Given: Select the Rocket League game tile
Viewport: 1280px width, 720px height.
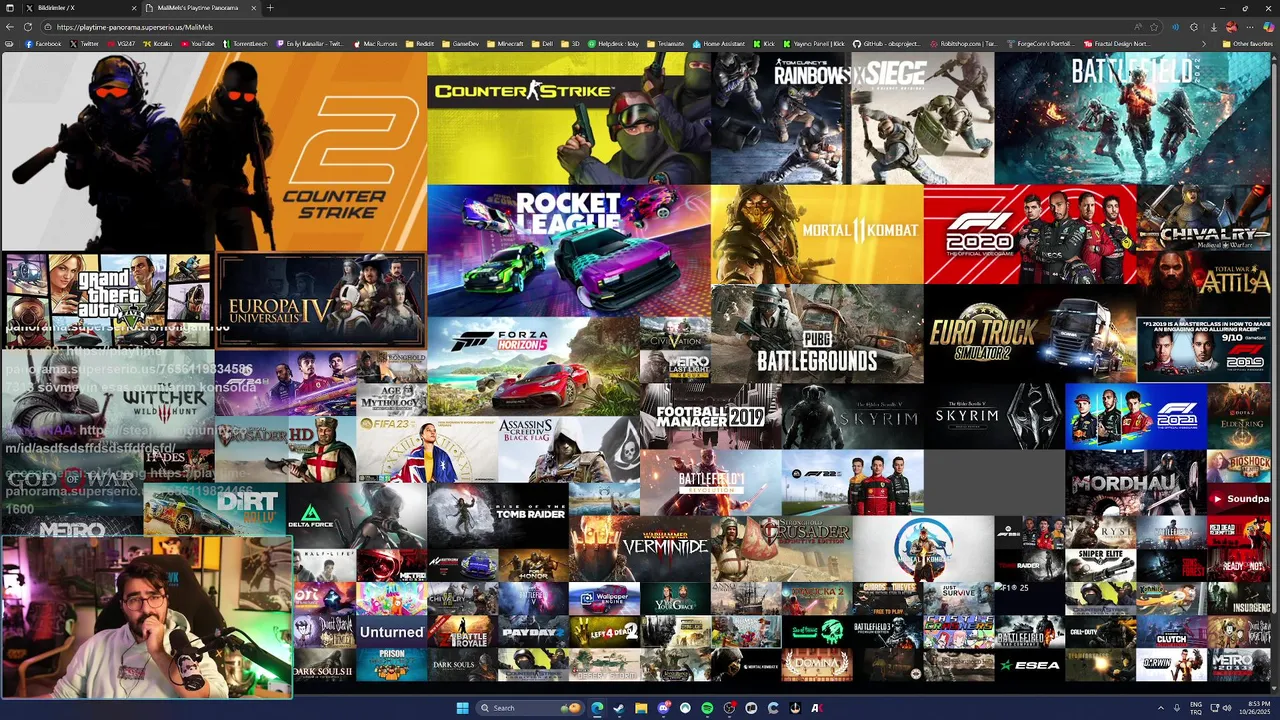Looking at the screenshot, I should coord(569,250).
